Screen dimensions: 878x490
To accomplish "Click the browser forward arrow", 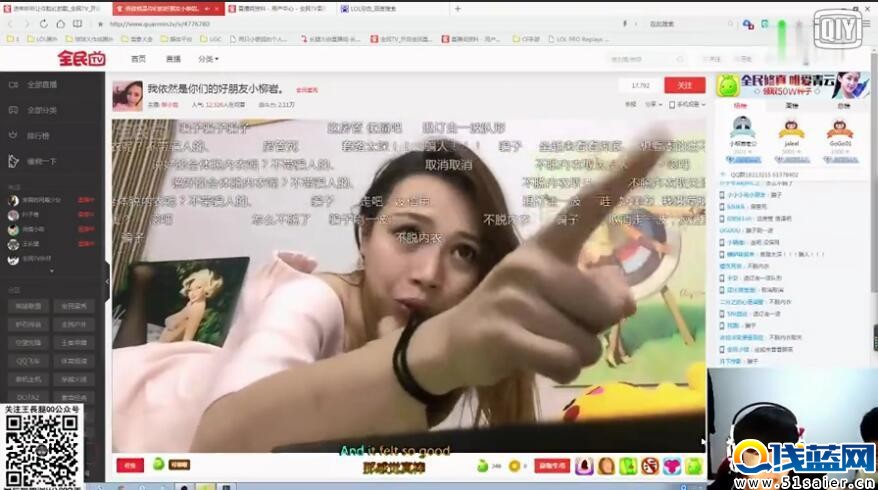I will [x=26, y=24].
